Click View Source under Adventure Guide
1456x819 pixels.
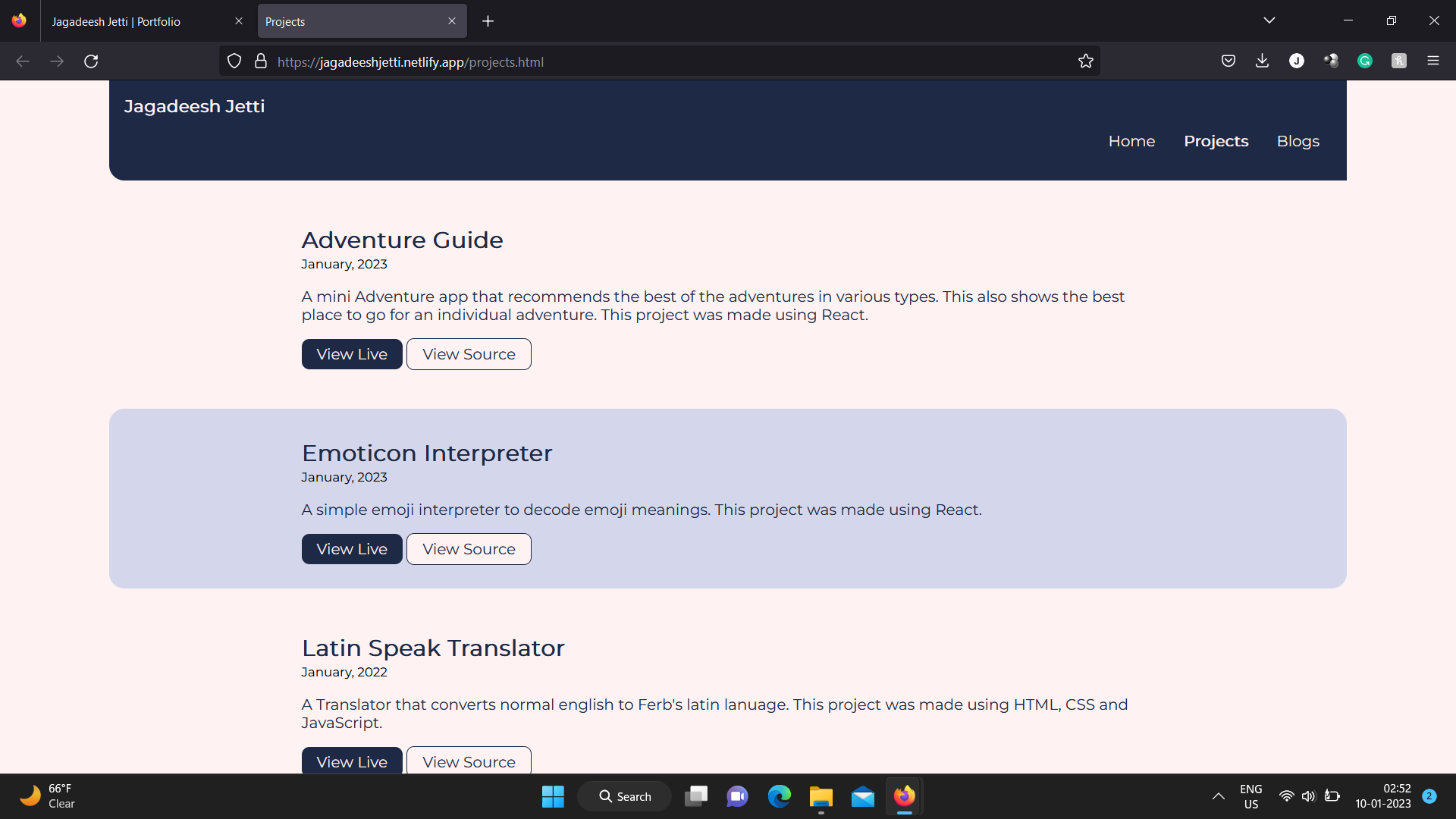pyautogui.click(x=469, y=353)
